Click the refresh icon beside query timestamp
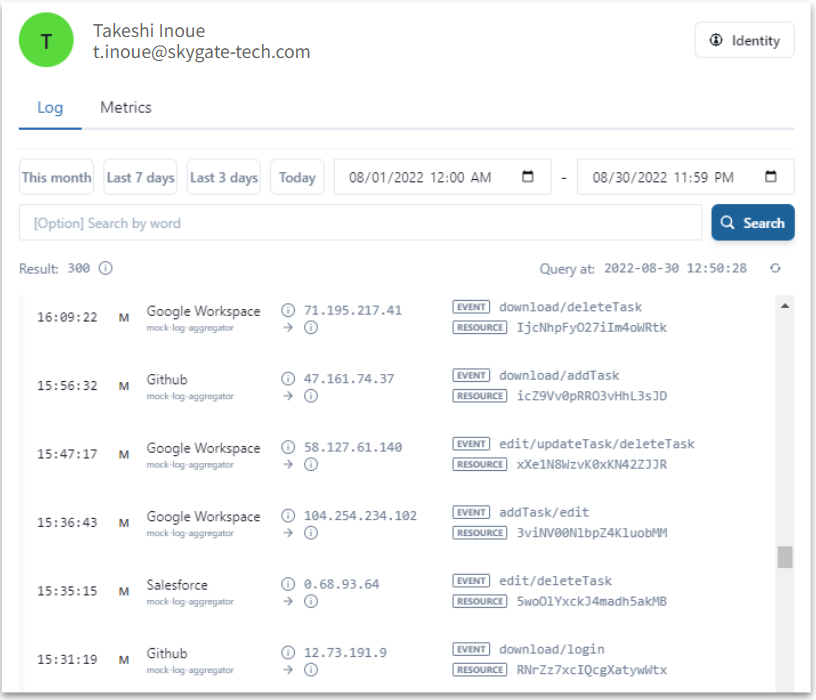 tap(775, 268)
